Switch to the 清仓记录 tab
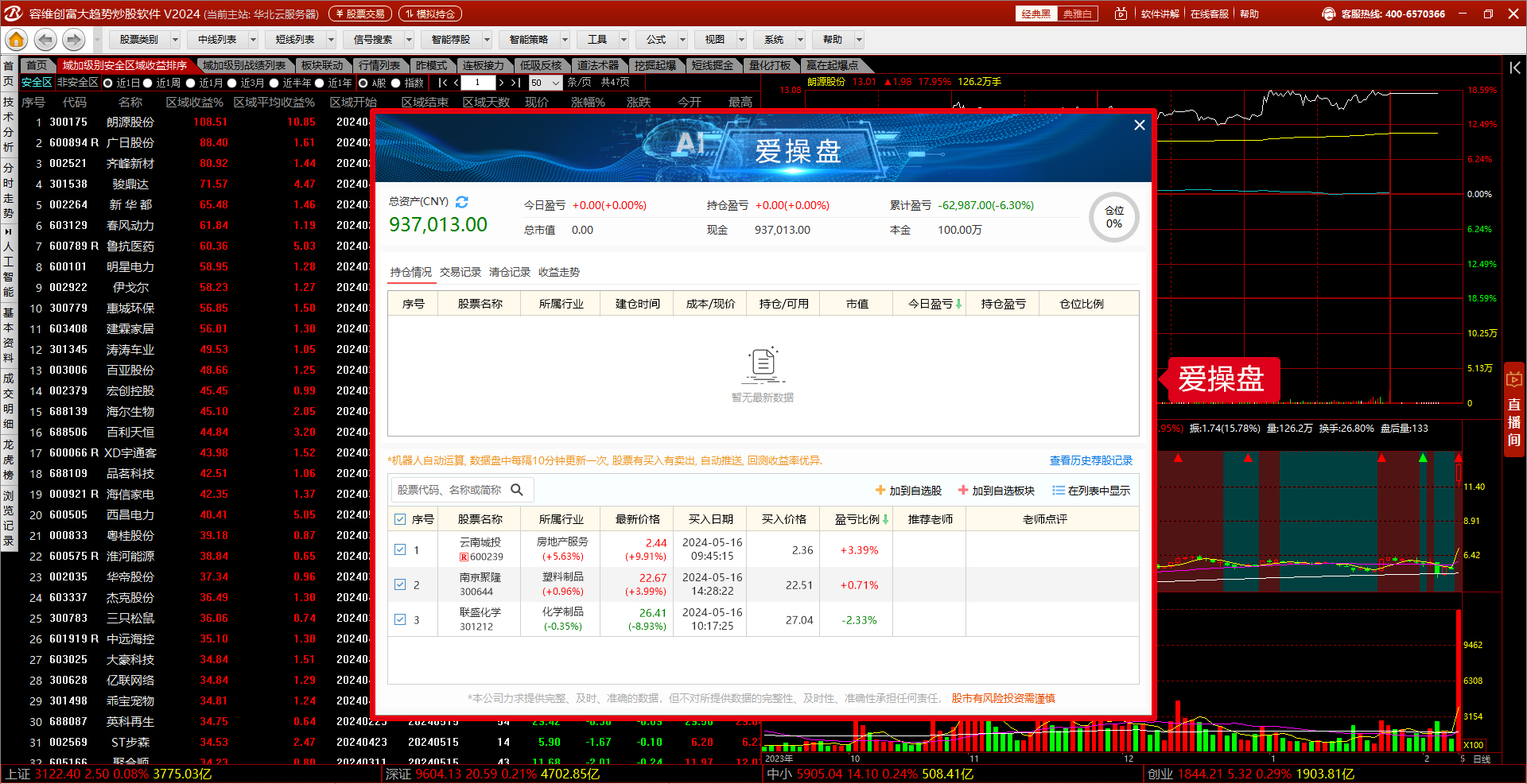The height and width of the screenshot is (784, 1527). point(510,272)
